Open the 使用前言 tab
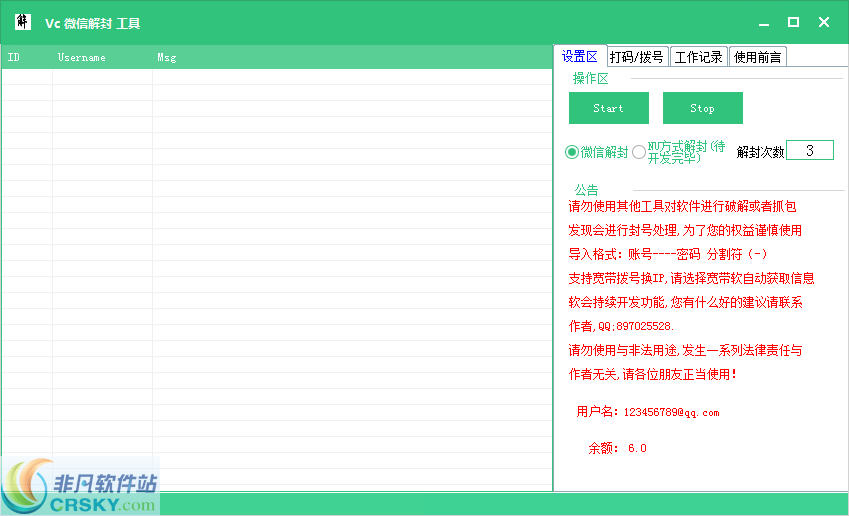849x516 pixels. pos(757,57)
